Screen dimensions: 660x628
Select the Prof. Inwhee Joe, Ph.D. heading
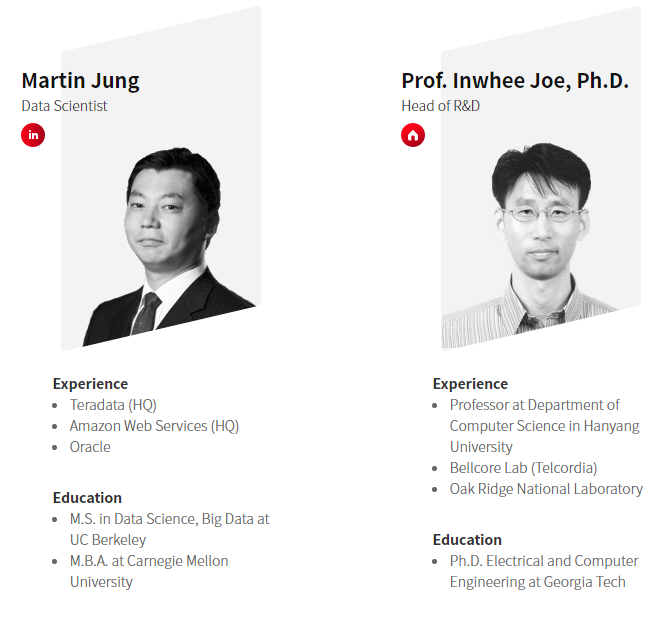point(515,81)
